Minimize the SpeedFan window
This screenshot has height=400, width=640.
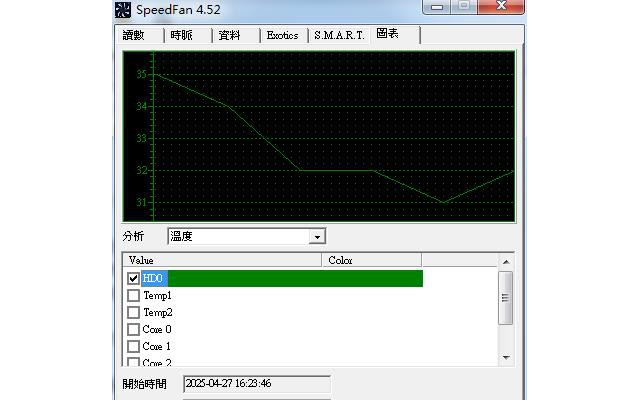[x=437, y=7]
